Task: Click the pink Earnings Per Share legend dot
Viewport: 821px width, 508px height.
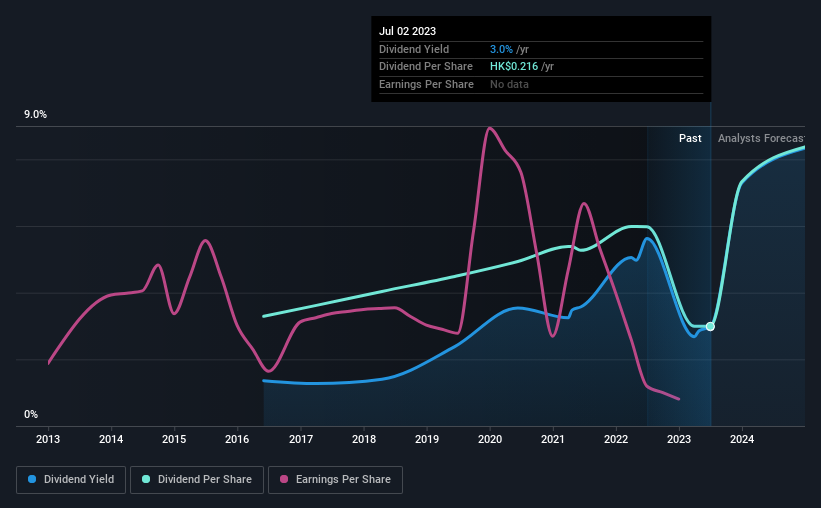Action: (x=284, y=479)
